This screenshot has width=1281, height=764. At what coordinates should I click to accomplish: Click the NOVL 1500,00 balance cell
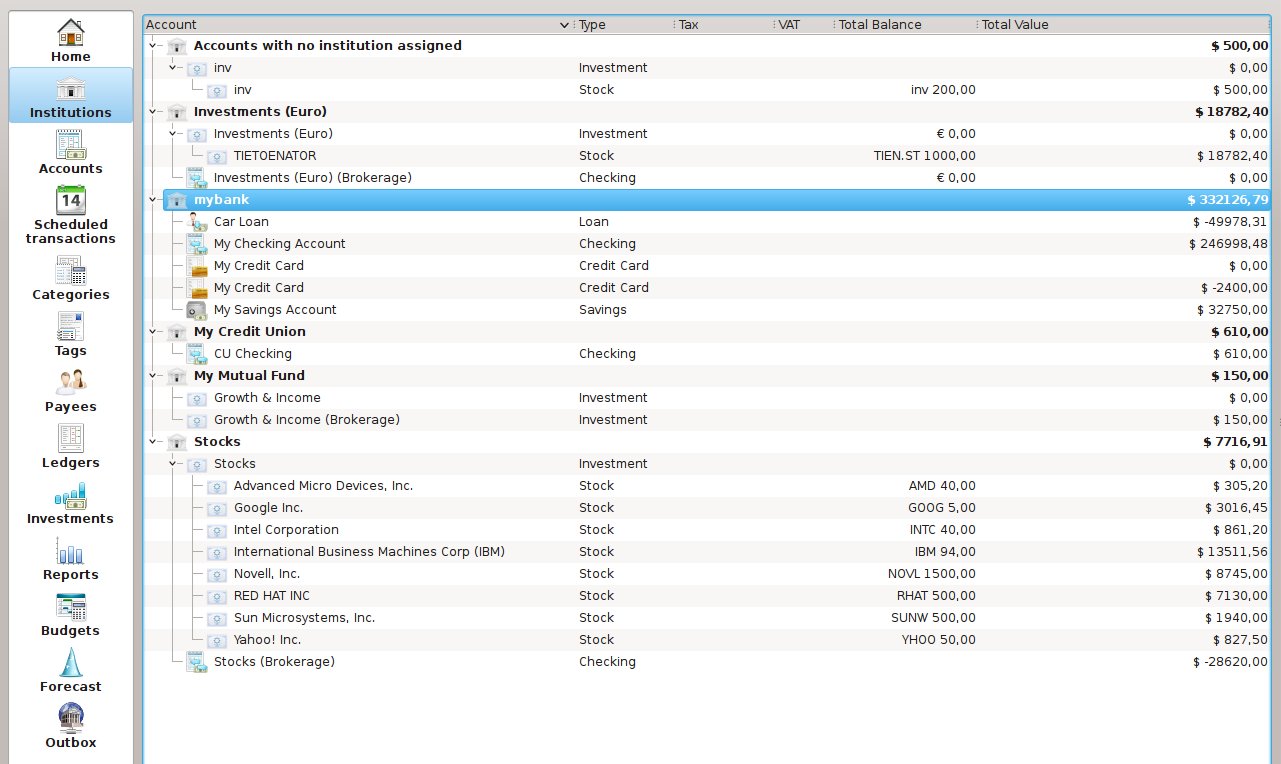tap(931, 574)
